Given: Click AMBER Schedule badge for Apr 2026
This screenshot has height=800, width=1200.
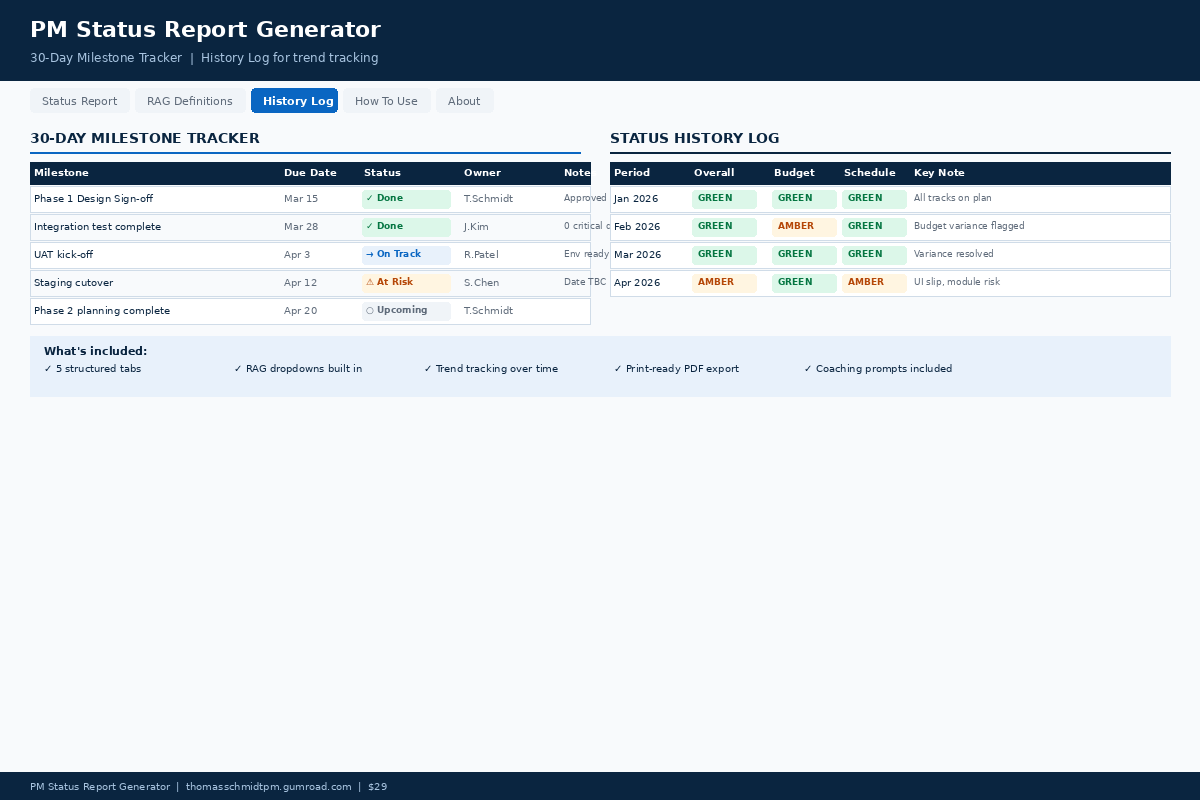Looking at the screenshot, I should pyautogui.click(x=874, y=283).
